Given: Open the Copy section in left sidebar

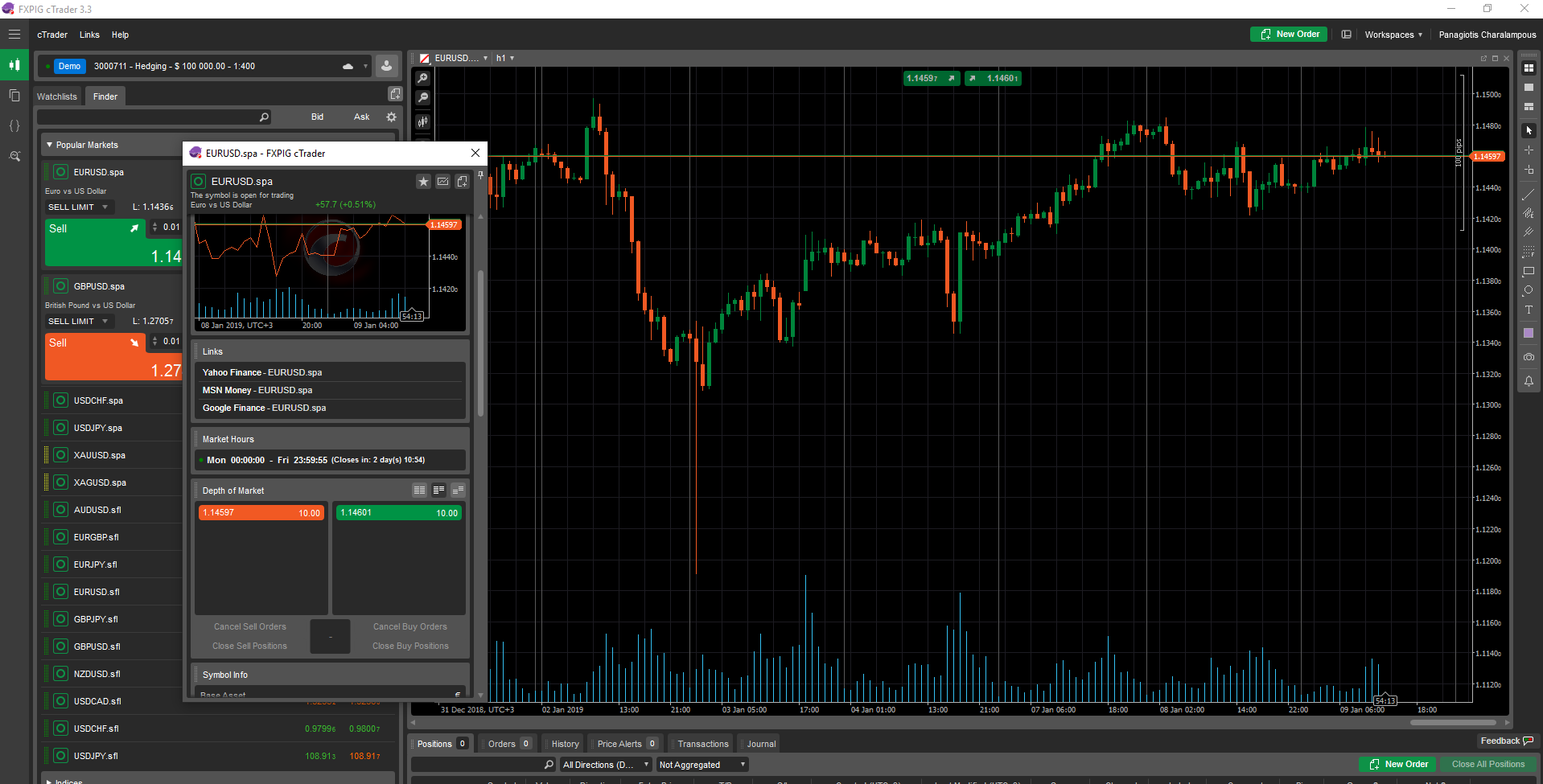Looking at the screenshot, I should click(x=14, y=96).
